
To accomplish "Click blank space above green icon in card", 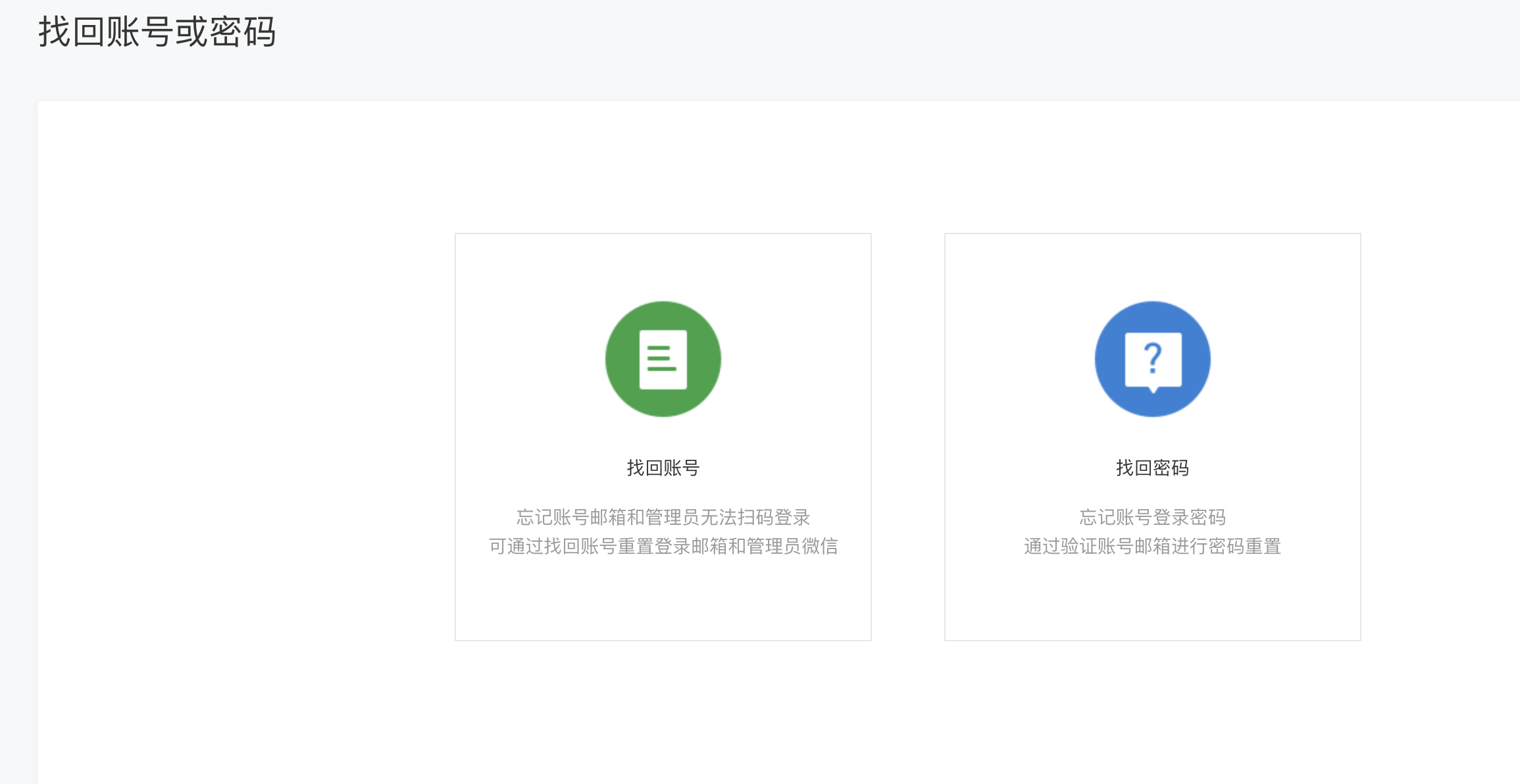I will [x=663, y=266].
